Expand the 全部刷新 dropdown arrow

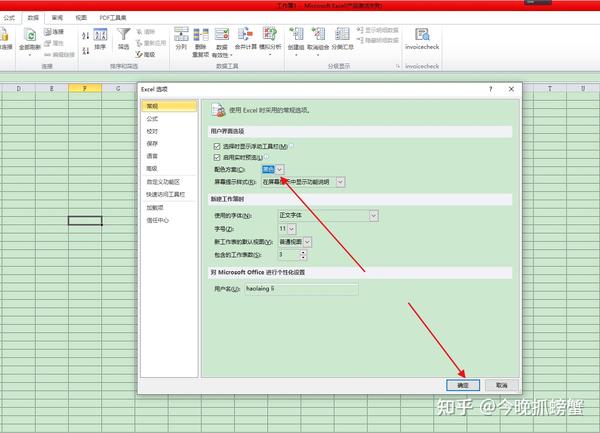point(30,55)
